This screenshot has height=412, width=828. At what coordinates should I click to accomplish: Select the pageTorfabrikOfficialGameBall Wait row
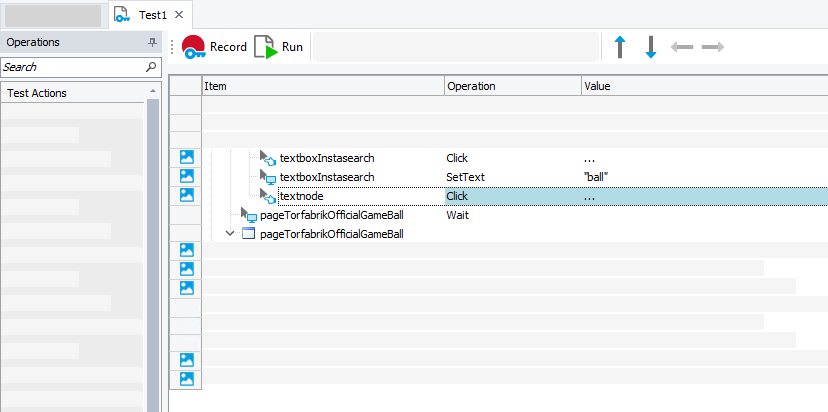click(x=331, y=215)
